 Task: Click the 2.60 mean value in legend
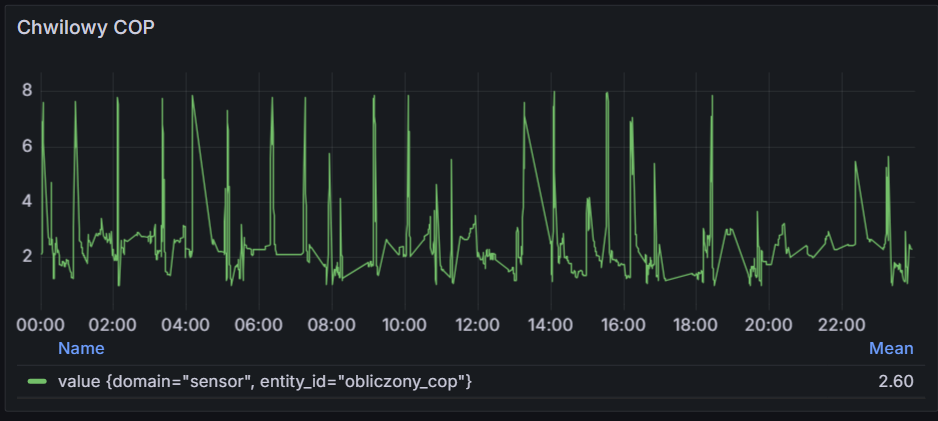(893, 381)
